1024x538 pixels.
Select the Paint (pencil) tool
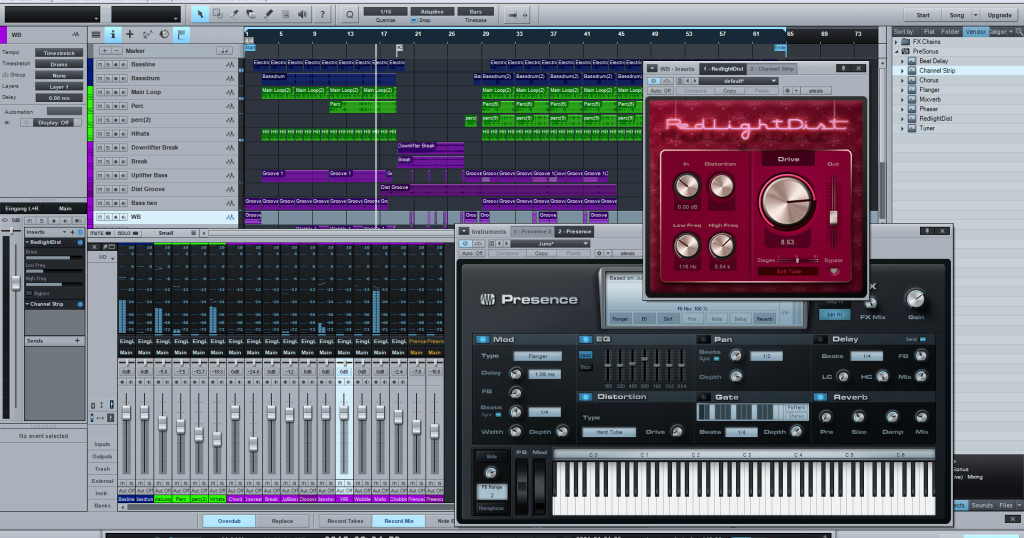tap(268, 14)
